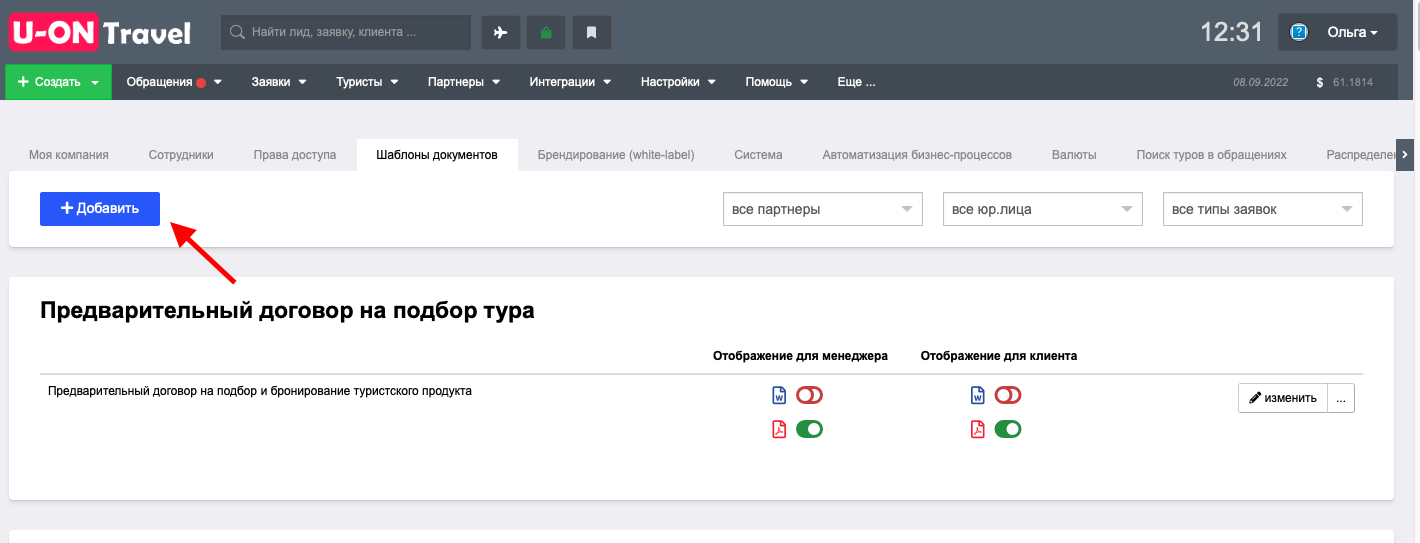
Task: Click the изменить button
Action: click(1283, 397)
